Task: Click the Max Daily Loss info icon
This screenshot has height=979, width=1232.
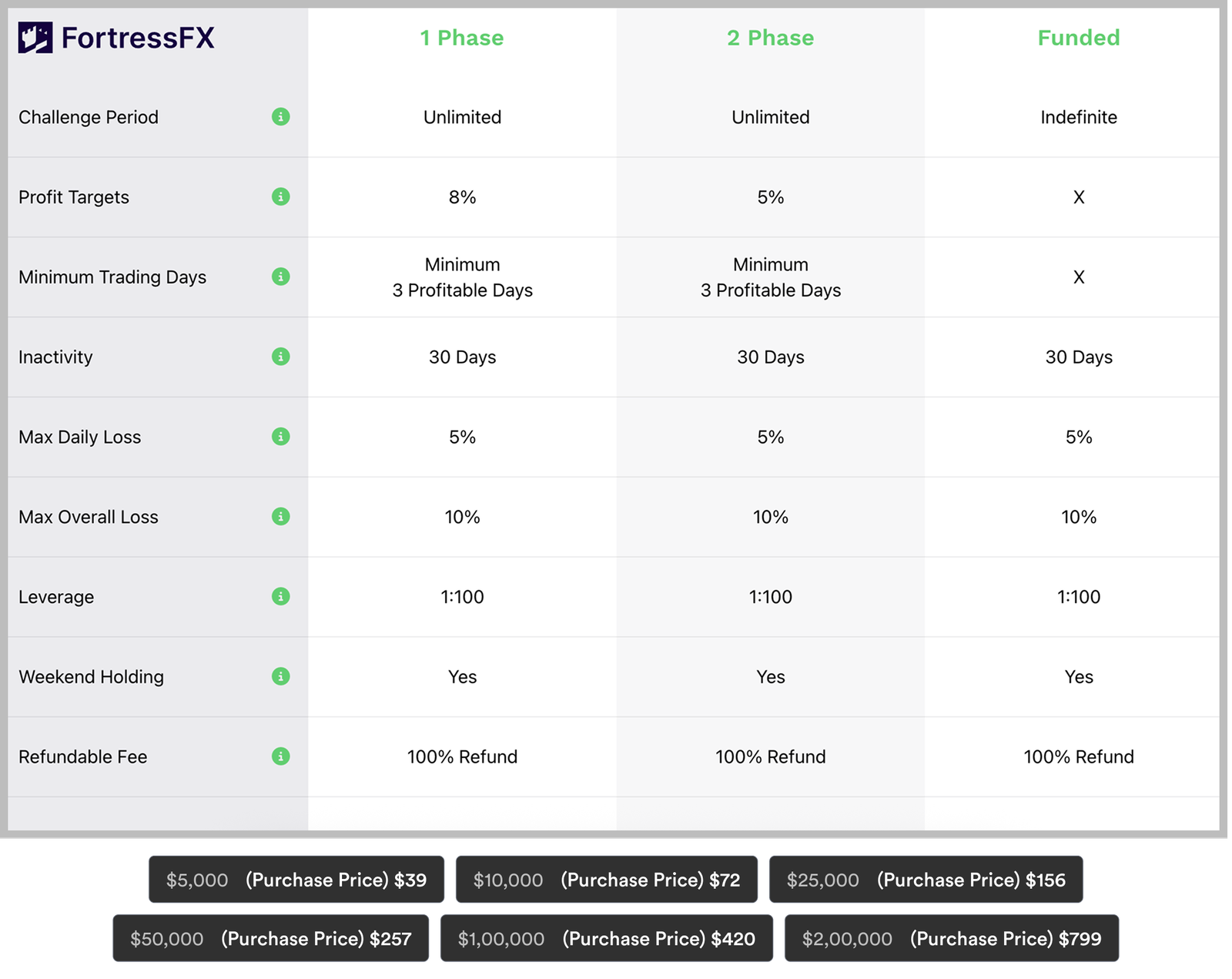Action: (x=281, y=437)
